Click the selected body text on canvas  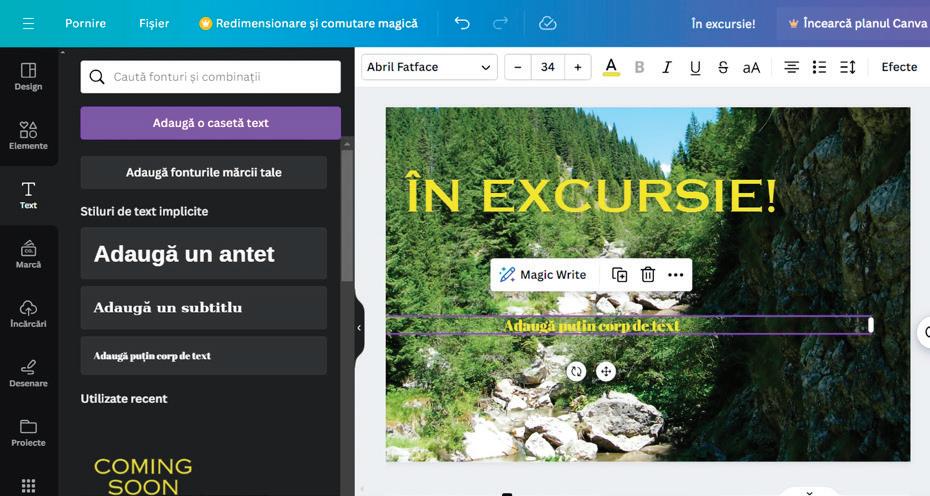591,325
